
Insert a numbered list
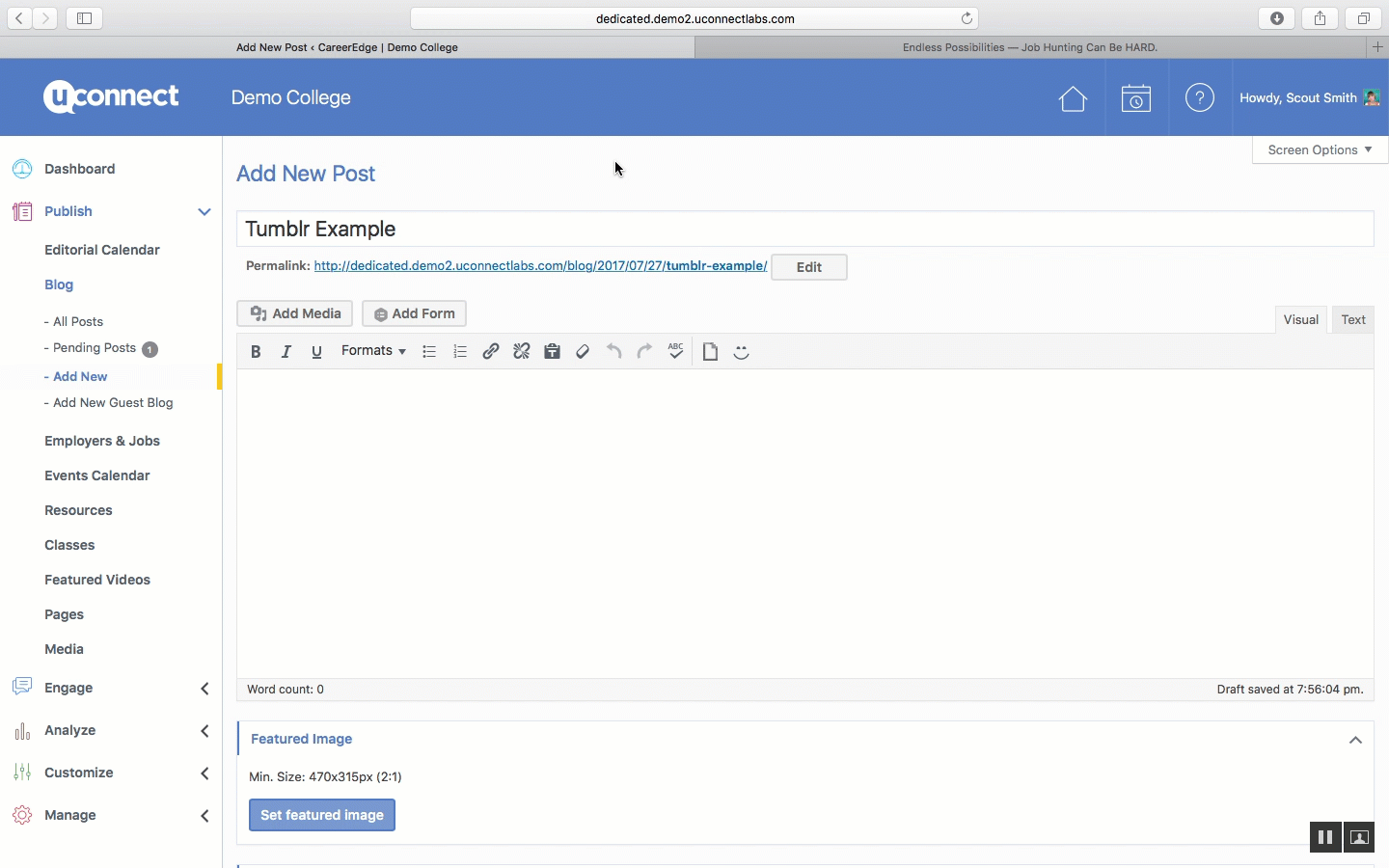460,352
